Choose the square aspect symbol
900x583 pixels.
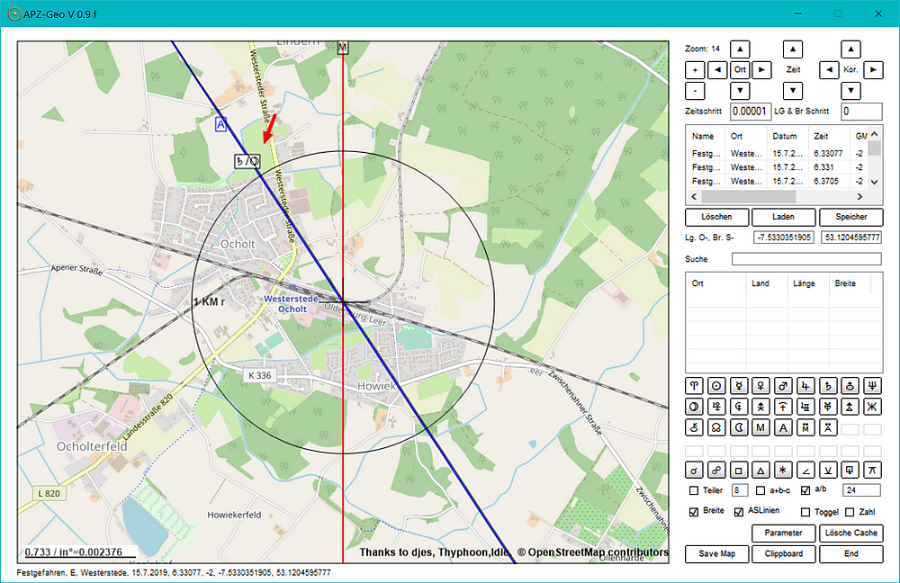click(739, 471)
